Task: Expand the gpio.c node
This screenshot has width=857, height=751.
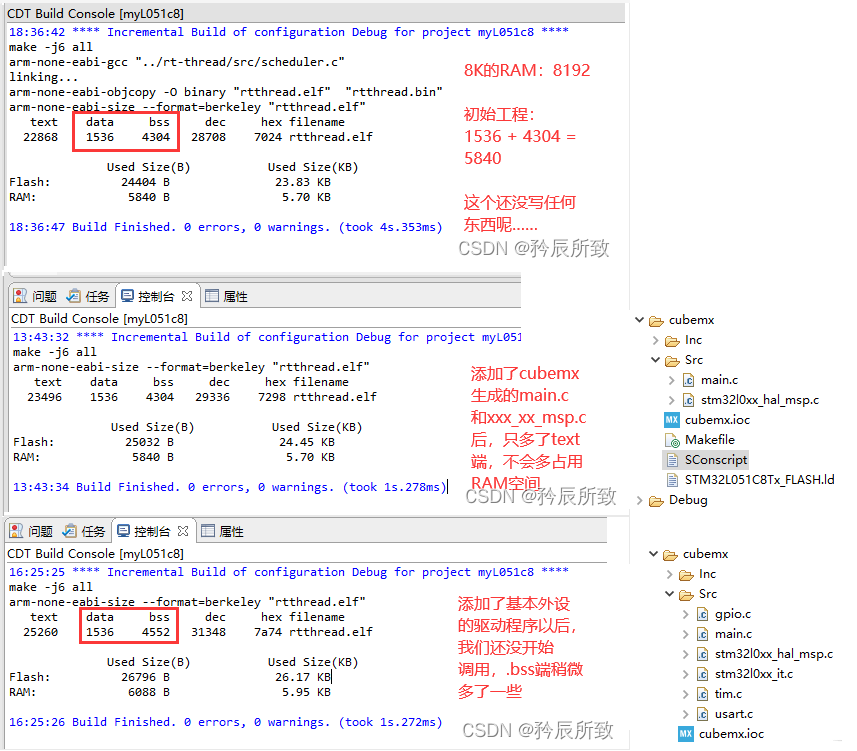Action: point(685,614)
